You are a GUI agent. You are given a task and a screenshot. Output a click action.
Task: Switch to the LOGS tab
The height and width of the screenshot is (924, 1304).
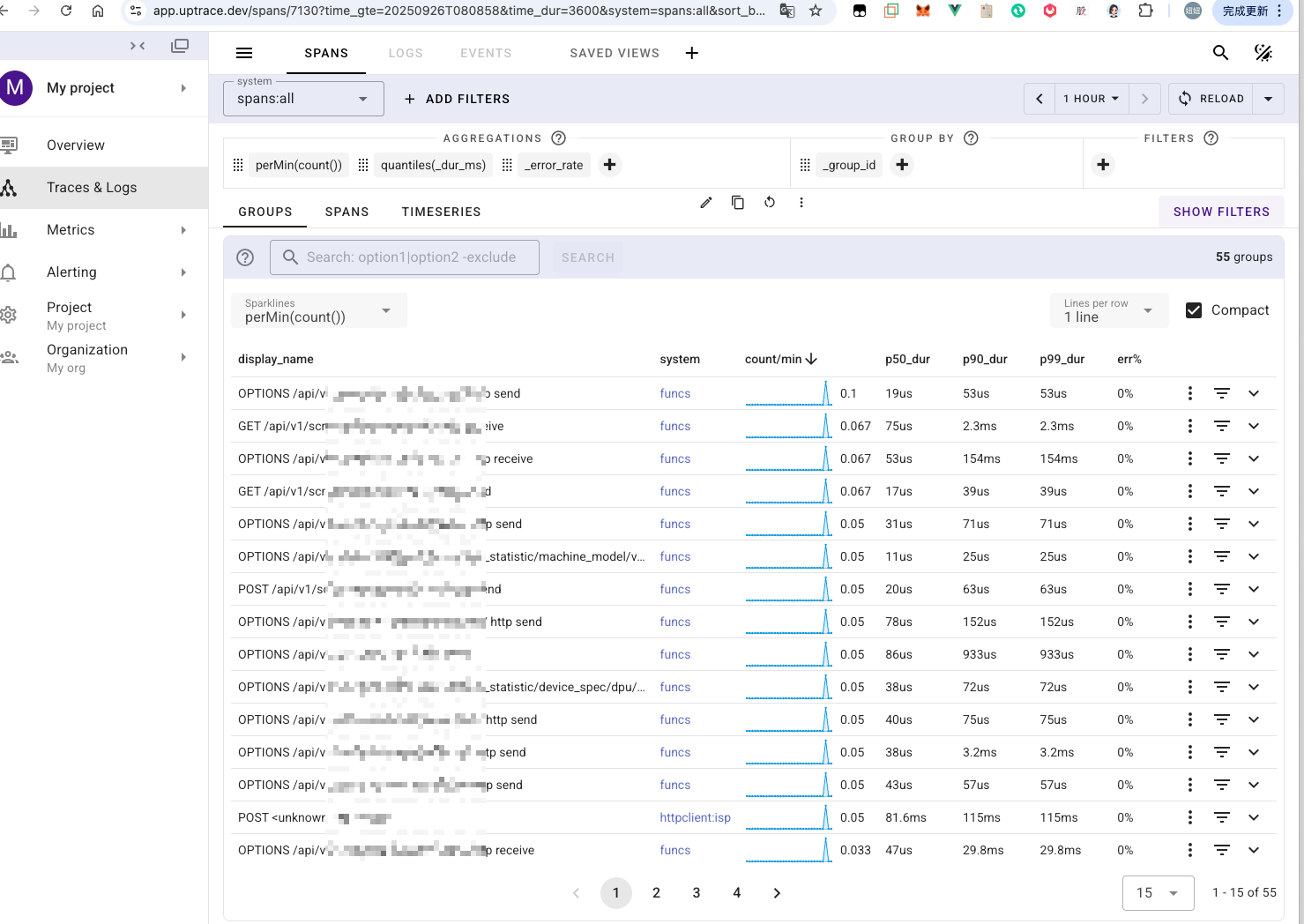pos(406,53)
